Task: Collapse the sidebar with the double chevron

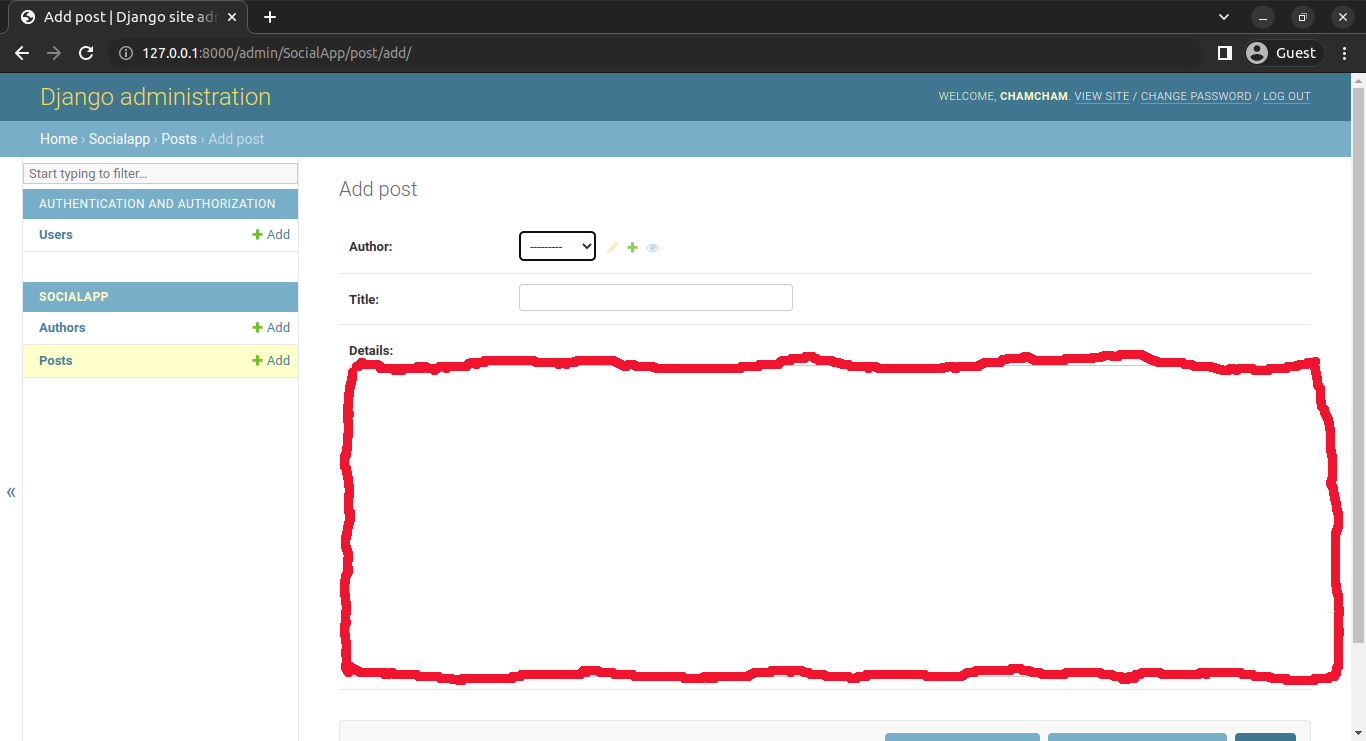Action: pos(11,492)
